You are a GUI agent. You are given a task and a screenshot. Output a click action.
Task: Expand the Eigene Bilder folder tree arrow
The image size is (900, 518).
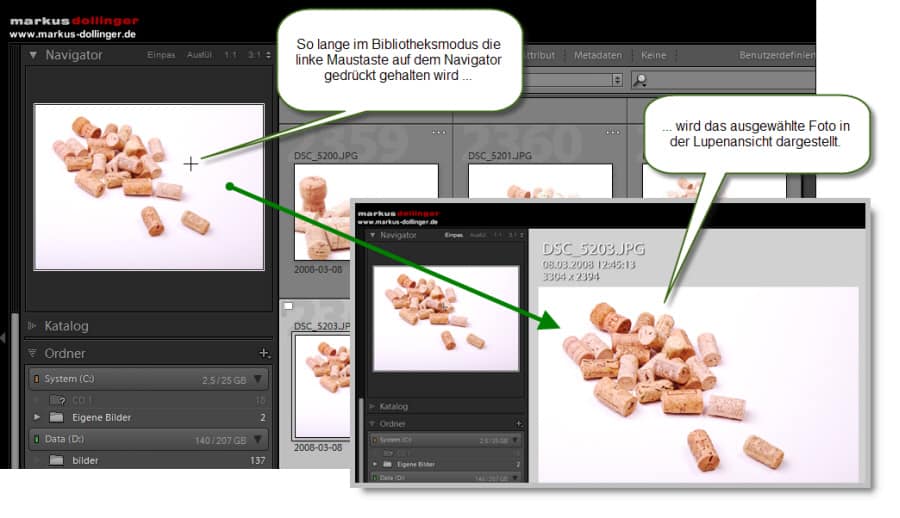pyautogui.click(x=38, y=417)
